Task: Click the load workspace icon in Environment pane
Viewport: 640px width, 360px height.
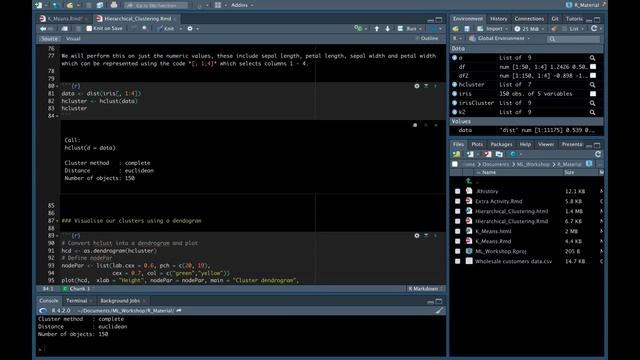Action: (456, 29)
